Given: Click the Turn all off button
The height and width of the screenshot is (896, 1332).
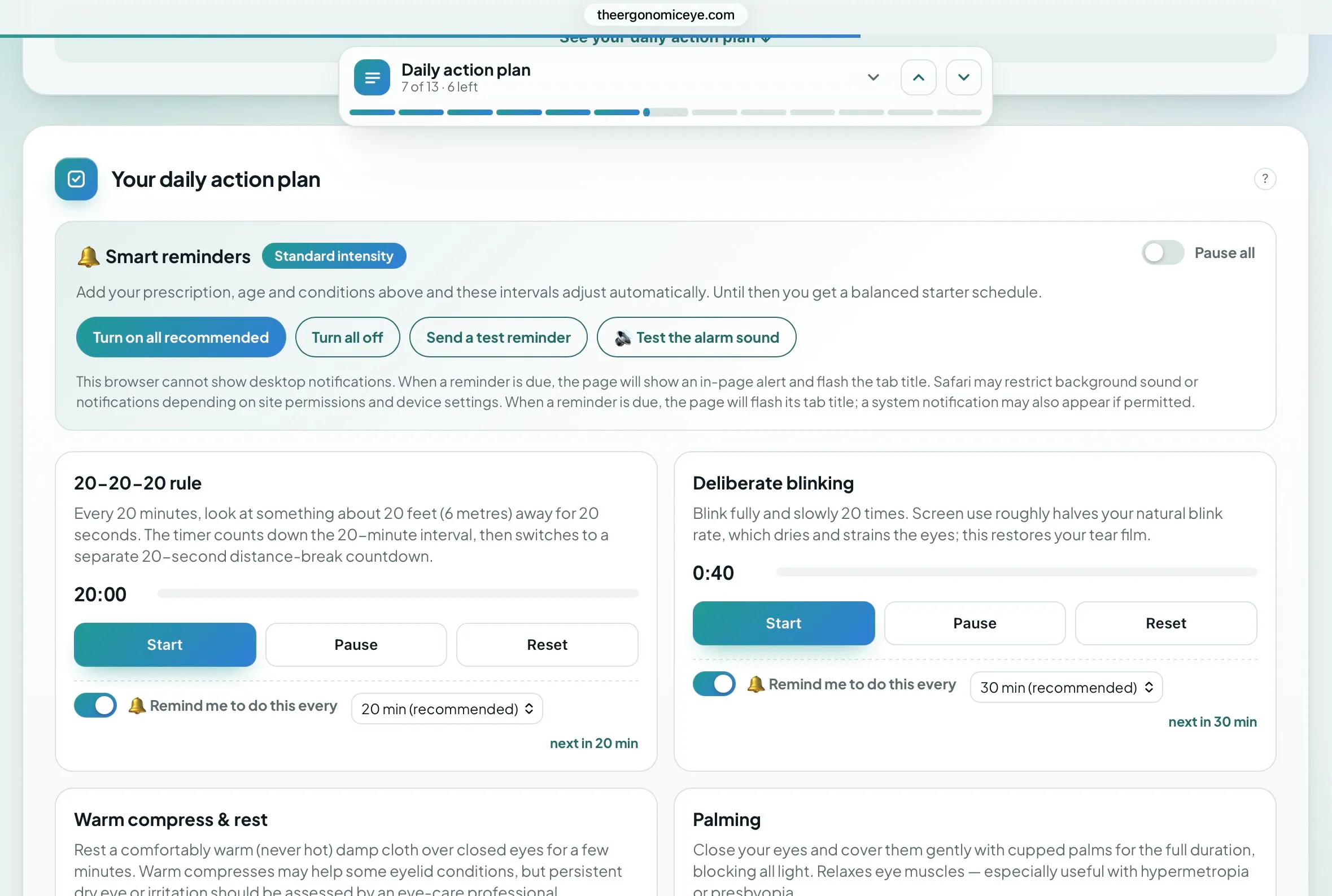Looking at the screenshot, I should coord(347,337).
